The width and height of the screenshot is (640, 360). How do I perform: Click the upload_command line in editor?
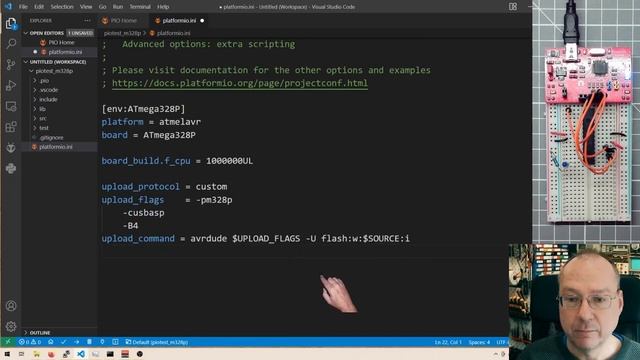coord(256,239)
